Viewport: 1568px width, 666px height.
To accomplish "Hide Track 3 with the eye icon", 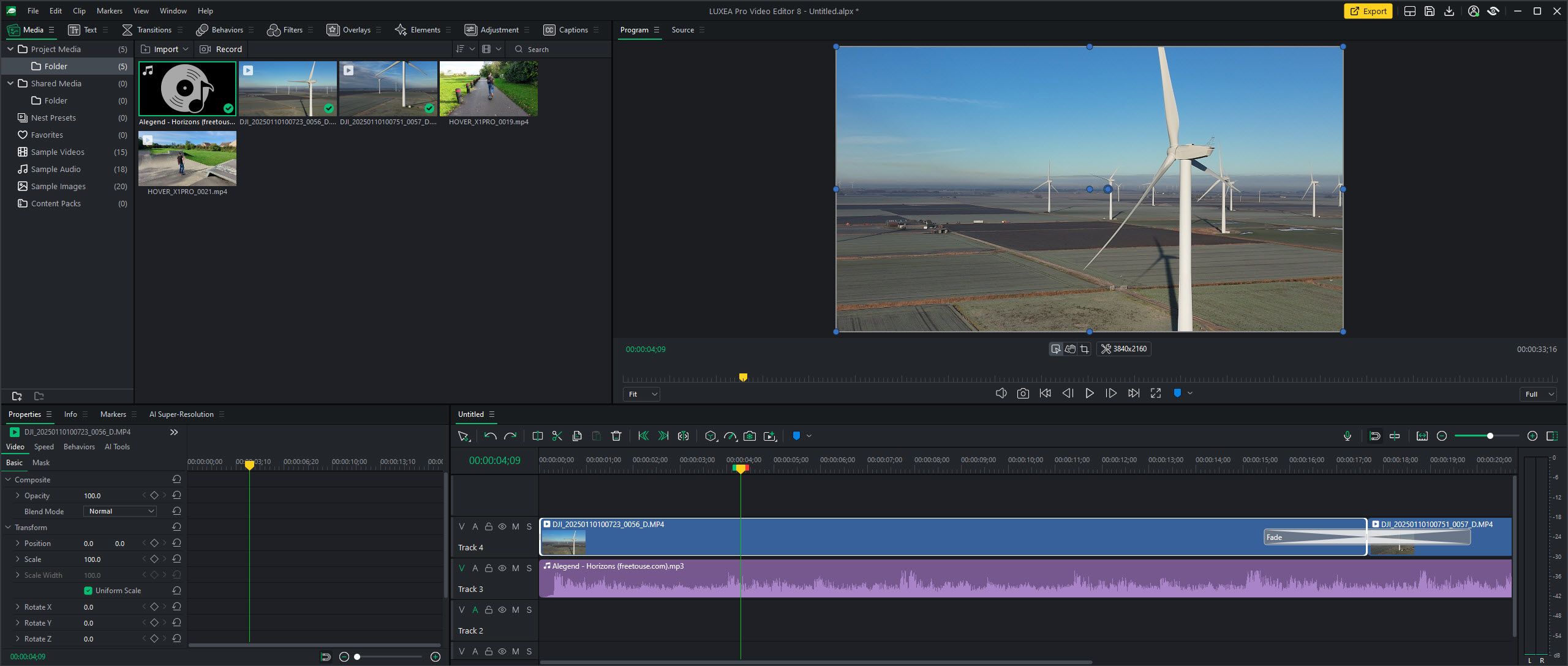I will 501,568.
